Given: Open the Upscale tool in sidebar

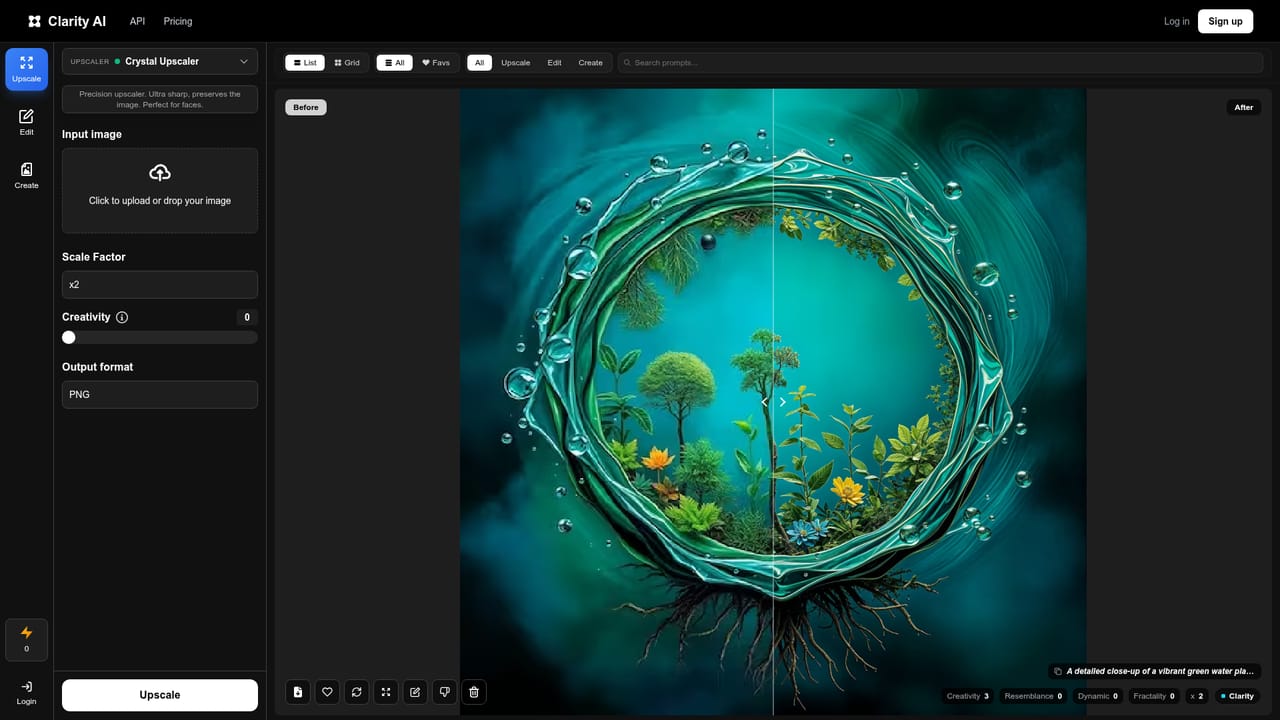Looking at the screenshot, I should coord(26,69).
